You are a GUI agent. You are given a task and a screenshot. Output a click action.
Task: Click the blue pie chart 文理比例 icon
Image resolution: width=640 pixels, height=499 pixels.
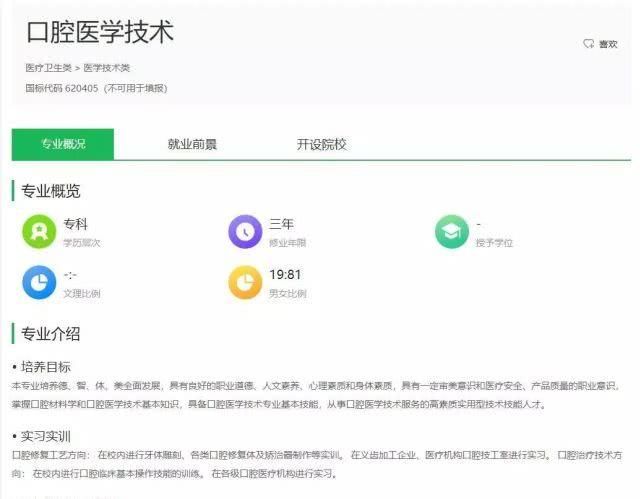pos(39,282)
